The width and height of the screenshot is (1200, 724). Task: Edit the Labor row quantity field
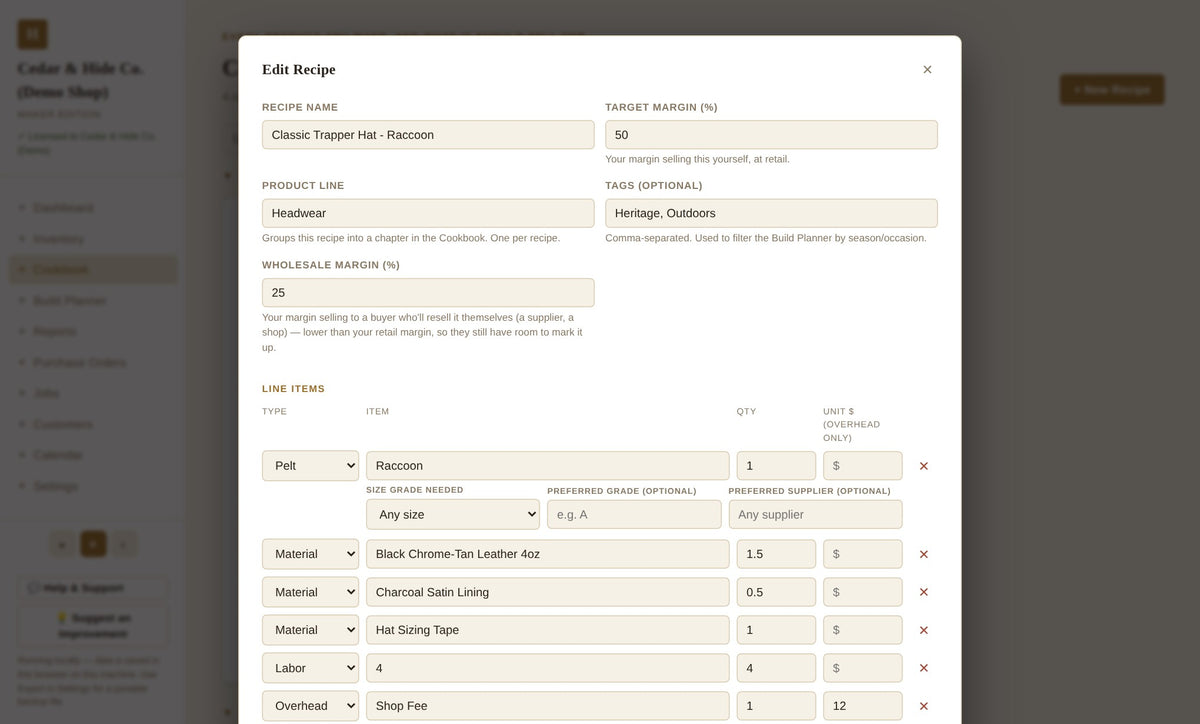click(776, 668)
